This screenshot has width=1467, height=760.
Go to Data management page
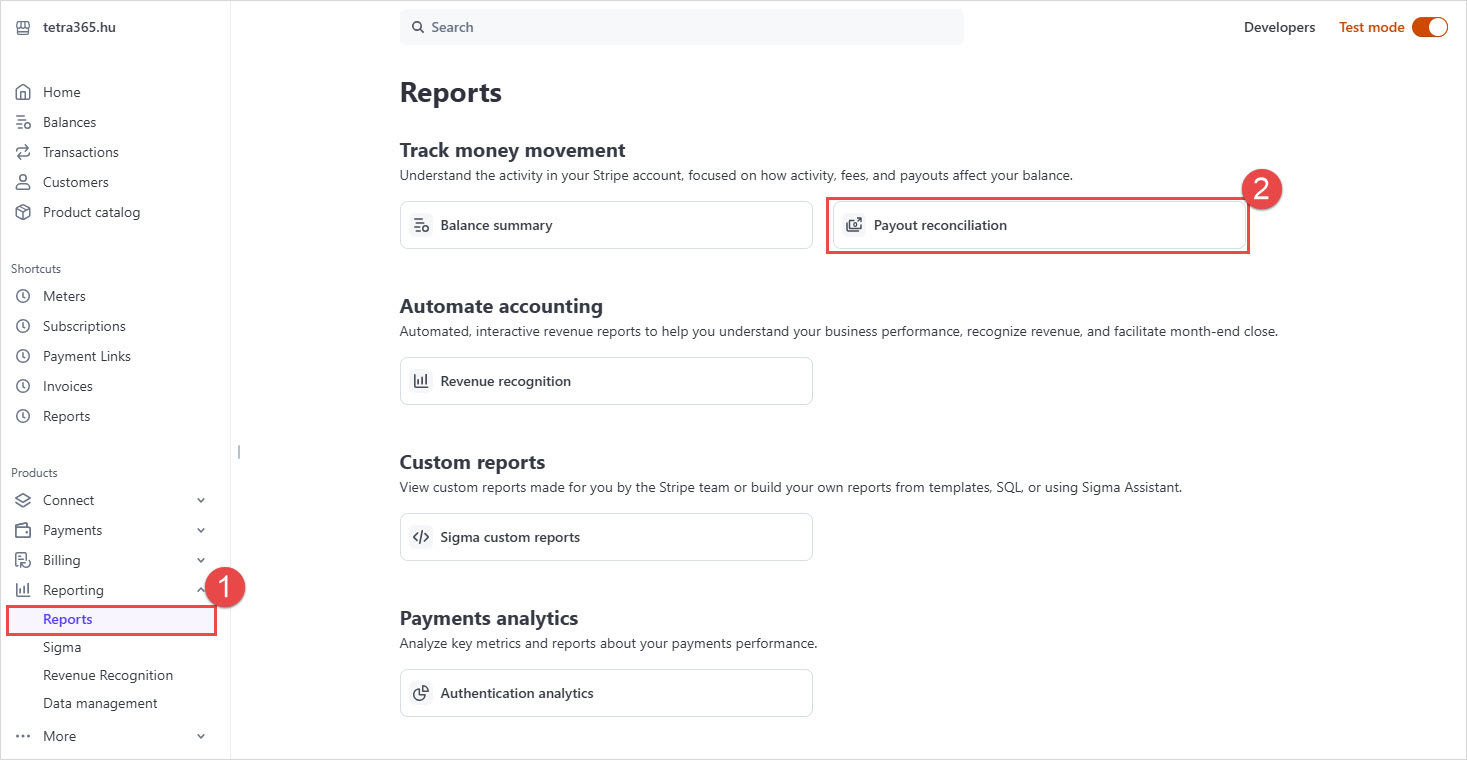click(x=100, y=703)
